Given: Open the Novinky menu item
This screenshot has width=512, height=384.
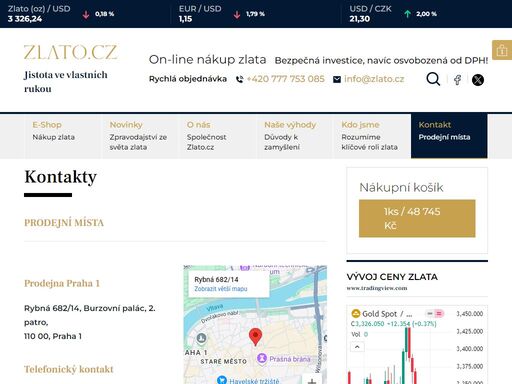Looking at the screenshot, I should point(139,135).
